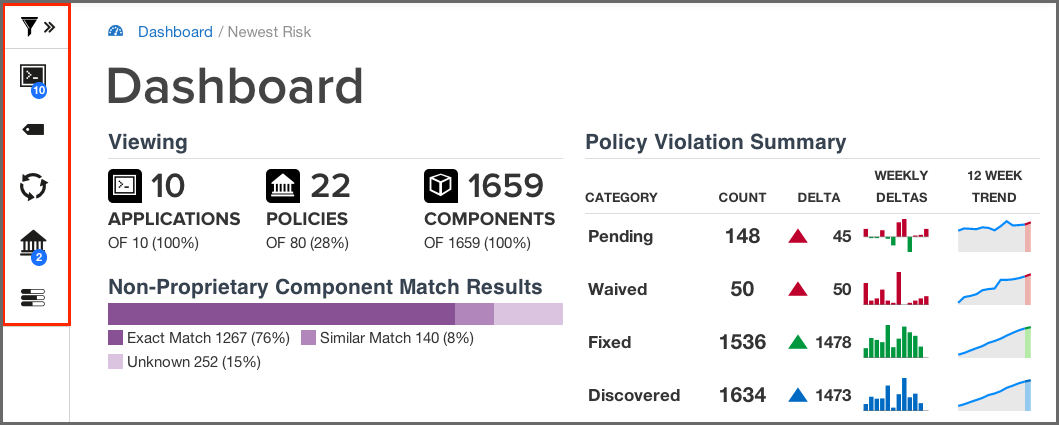This screenshot has width=1059, height=425.
Task: Open the Waived weekly deltas bar chart
Action: click(896, 289)
